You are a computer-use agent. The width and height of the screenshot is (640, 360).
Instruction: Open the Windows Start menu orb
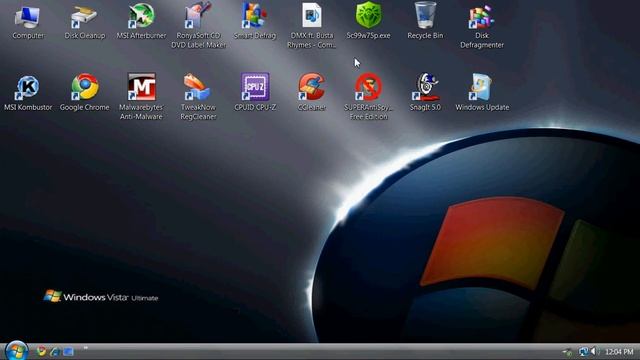pos(16,351)
